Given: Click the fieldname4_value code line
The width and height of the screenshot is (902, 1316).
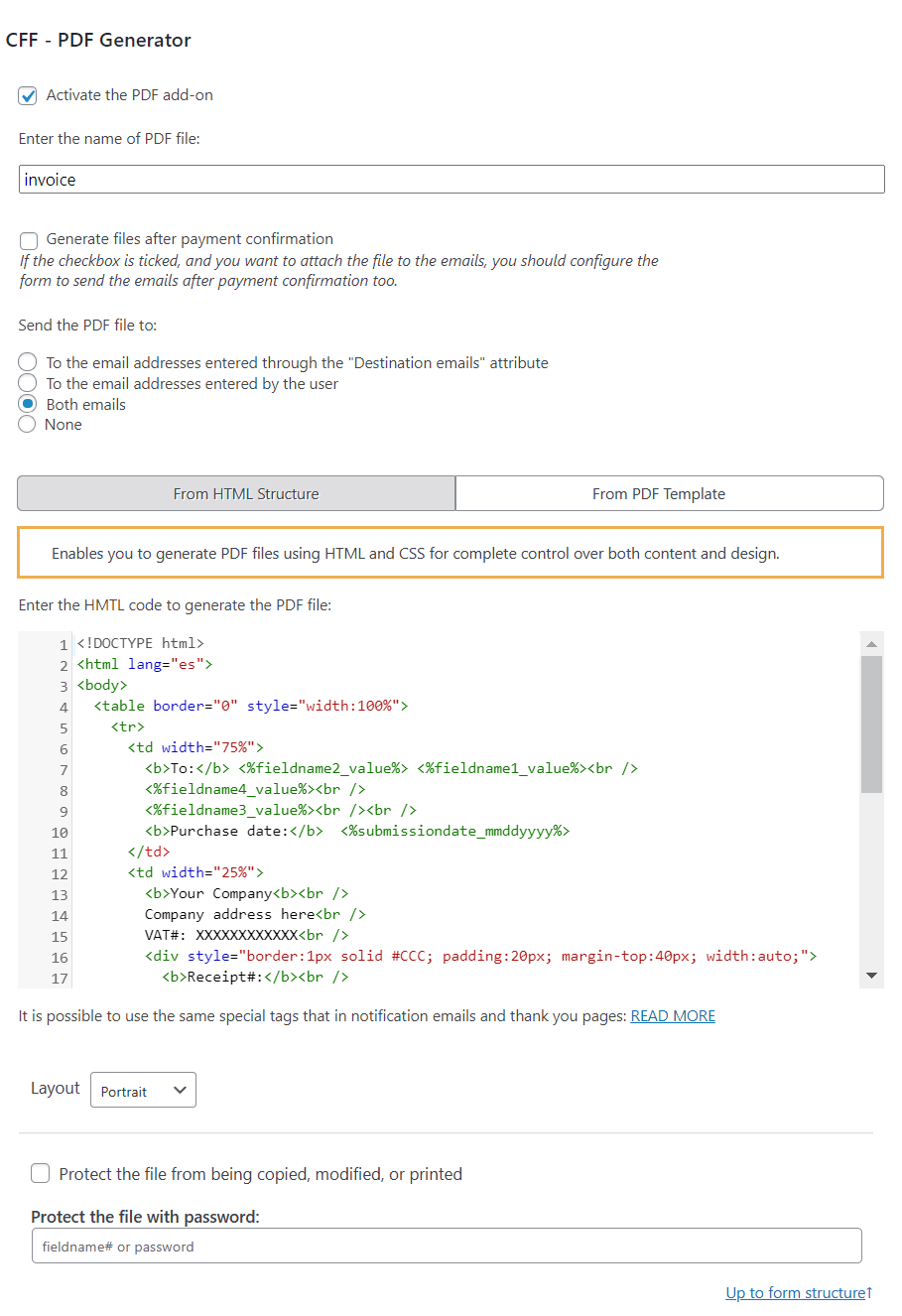Looking at the screenshot, I should point(255,789).
